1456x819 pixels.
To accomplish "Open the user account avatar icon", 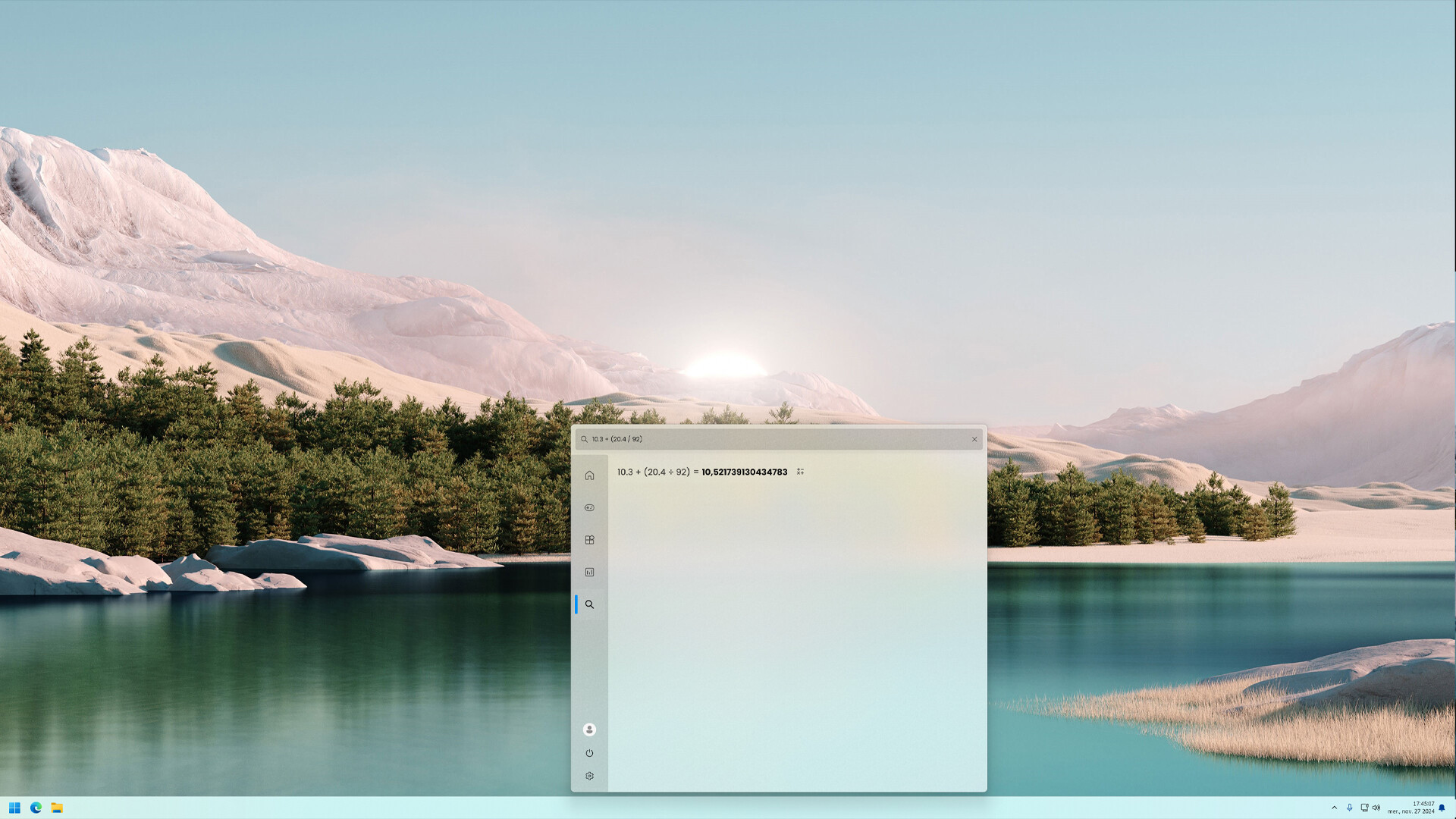I will point(589,729).
